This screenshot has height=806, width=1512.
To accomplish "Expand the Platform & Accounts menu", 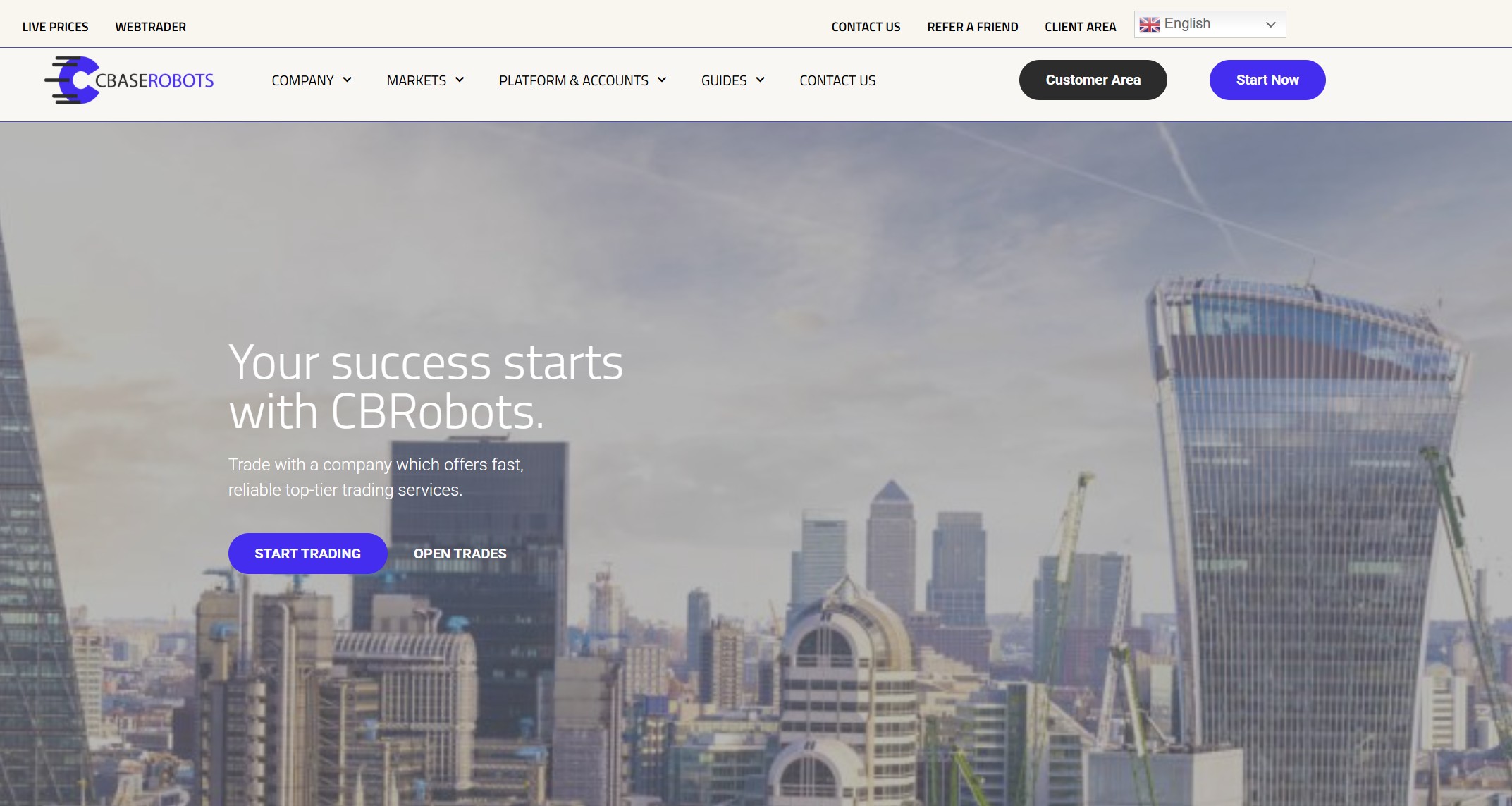I will tap(582, 80).
